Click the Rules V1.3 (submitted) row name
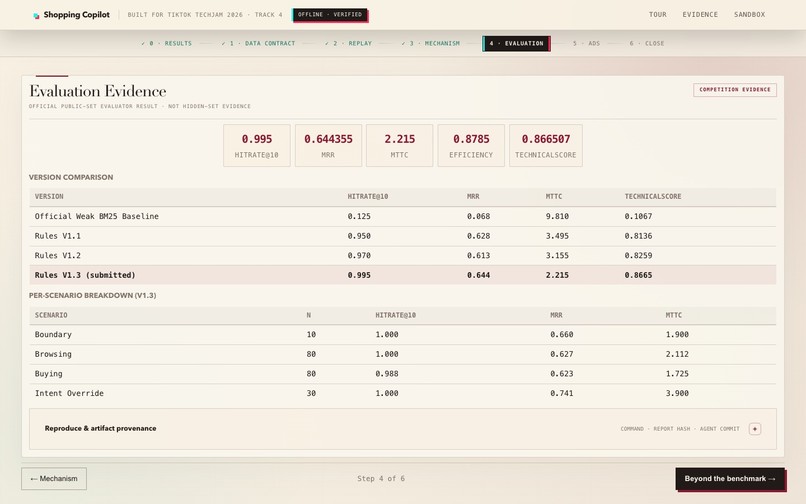This screenshot has height=504, width=806. click(x=85, y=275)
